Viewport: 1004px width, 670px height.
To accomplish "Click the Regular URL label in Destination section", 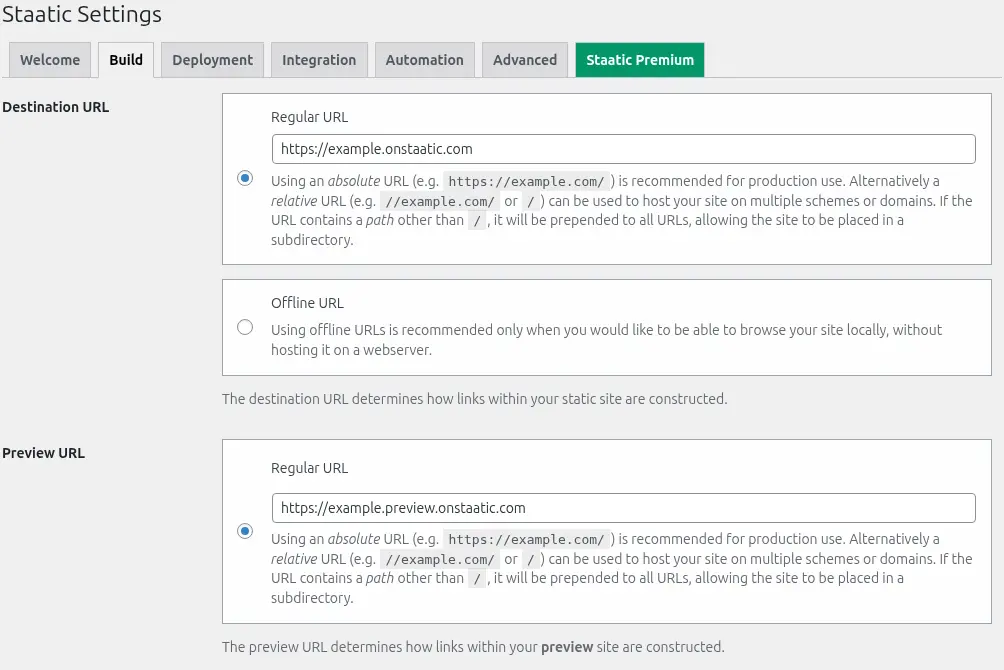I will point(309,117).
